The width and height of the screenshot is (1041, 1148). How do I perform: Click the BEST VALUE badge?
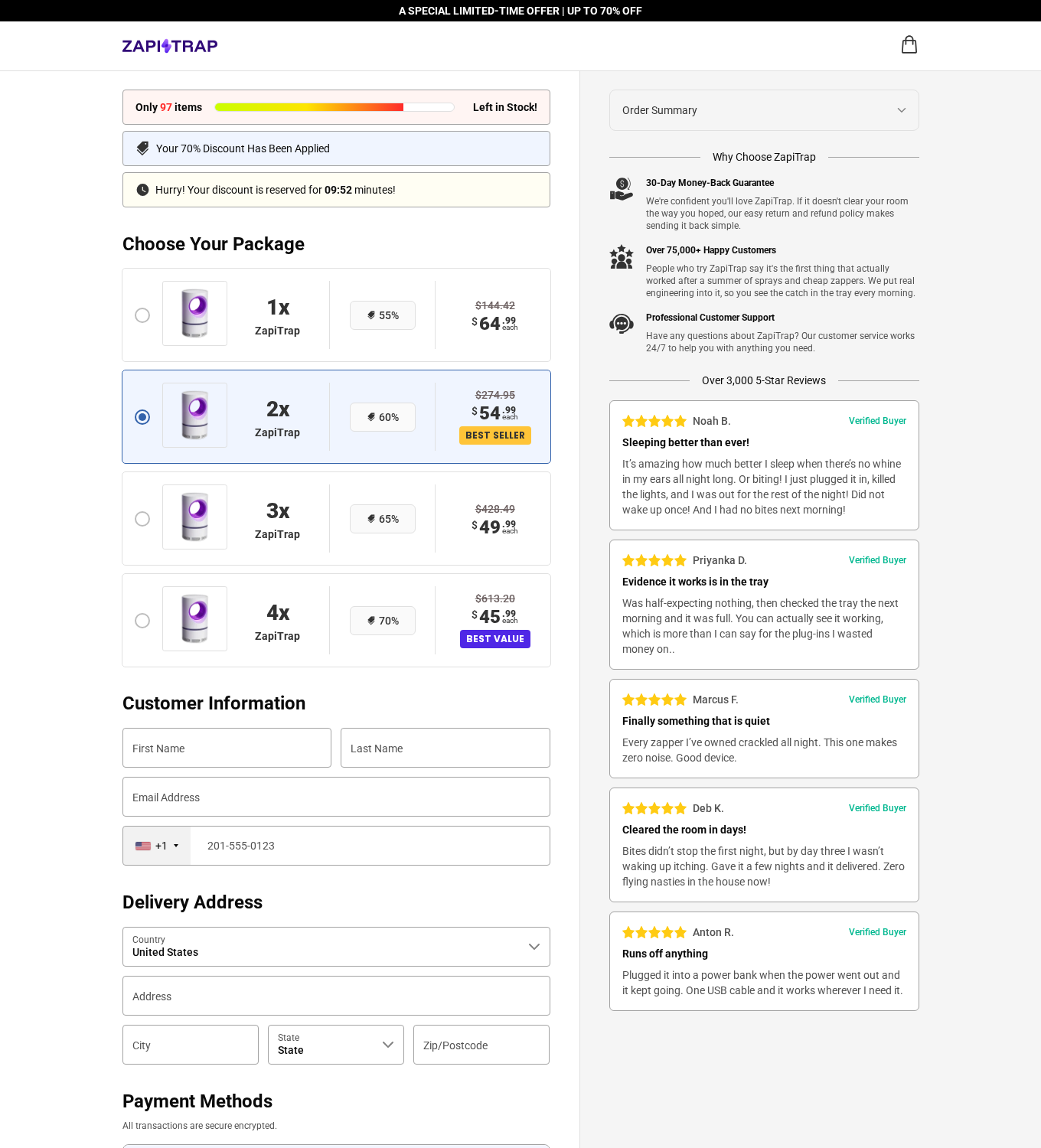pyautogui.click(x=495, y=639)
